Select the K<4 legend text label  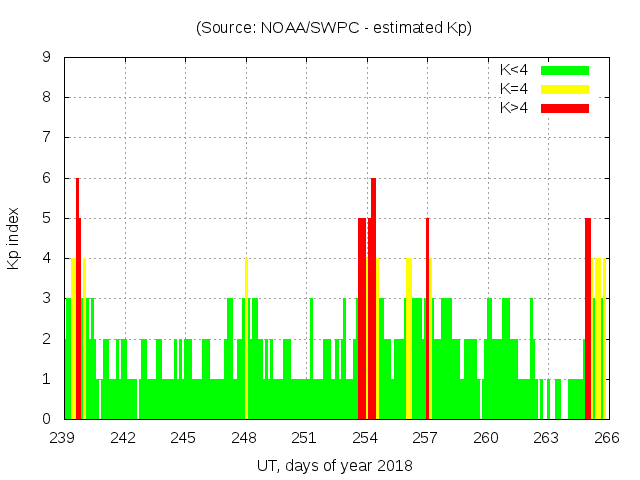[x=514, y=70]
